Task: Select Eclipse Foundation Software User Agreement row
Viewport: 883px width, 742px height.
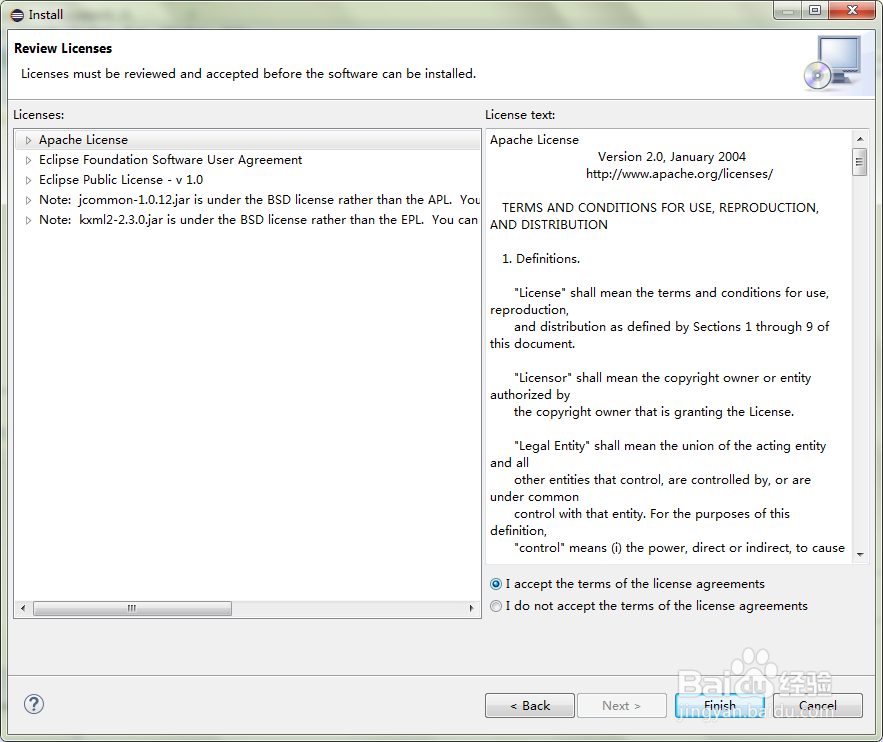Action: tap(248, 160)
